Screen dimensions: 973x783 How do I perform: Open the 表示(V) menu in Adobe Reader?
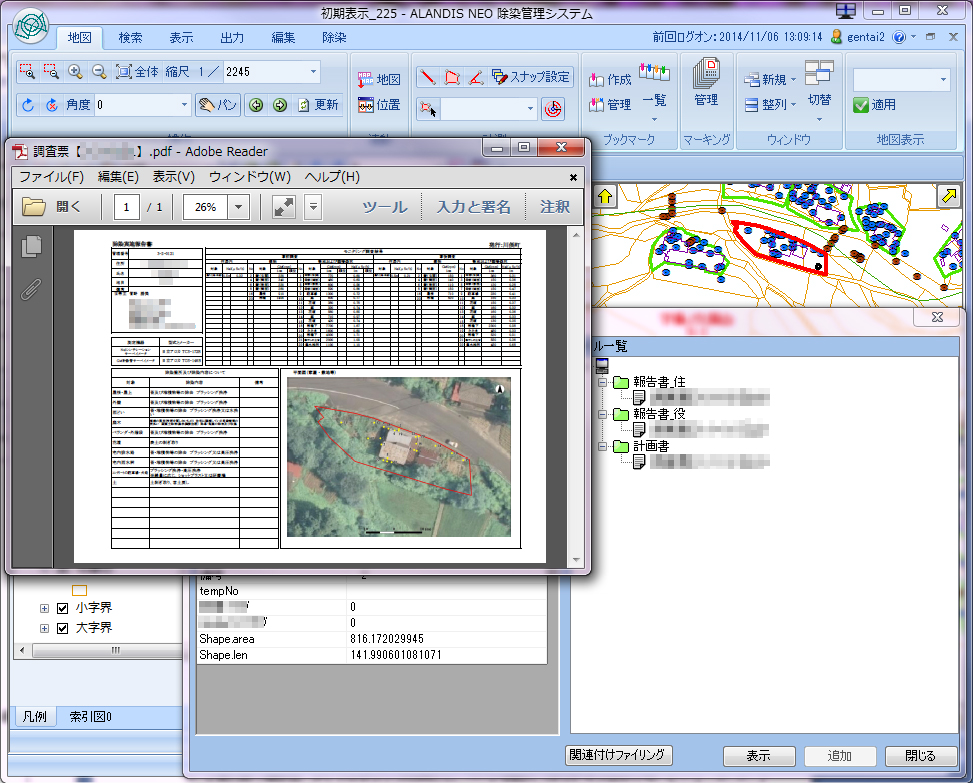[x=173, y=177]
